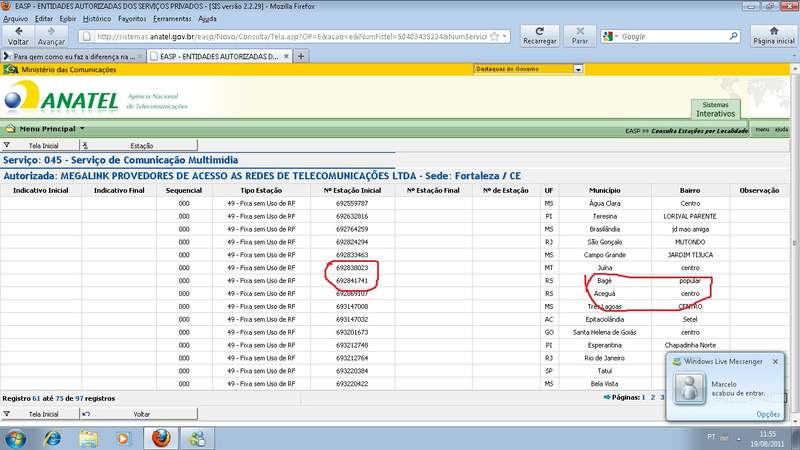
Task: Close the Windows Live Messenger notification
Action: point(776,361)
